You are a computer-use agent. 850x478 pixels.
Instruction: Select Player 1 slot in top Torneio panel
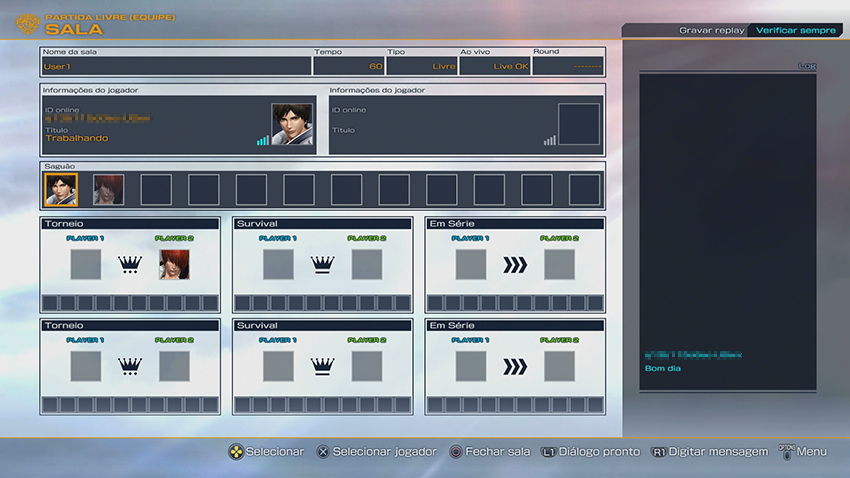(x=86, y=264)
